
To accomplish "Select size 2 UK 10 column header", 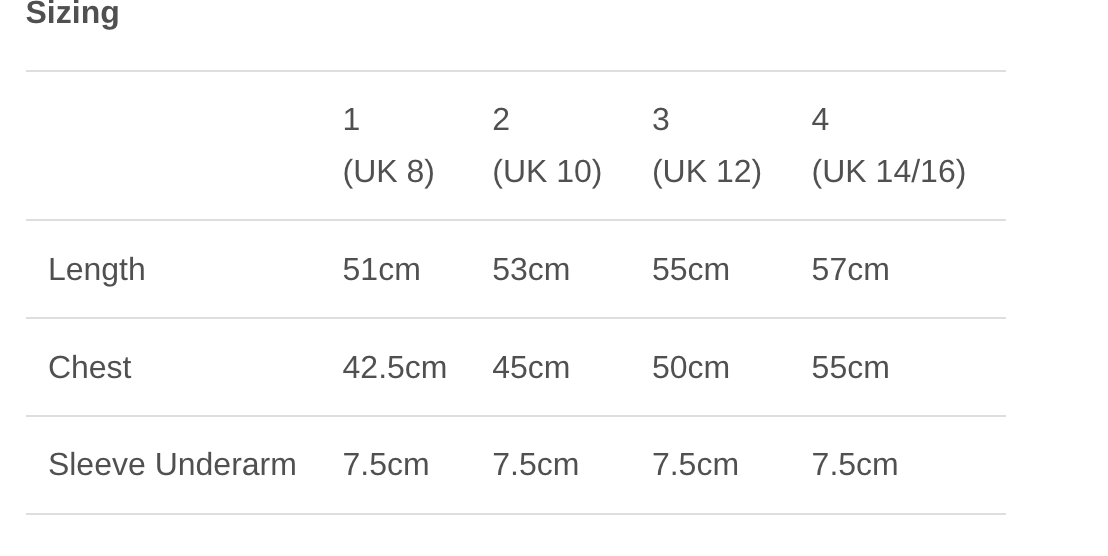I will [546, 146].
